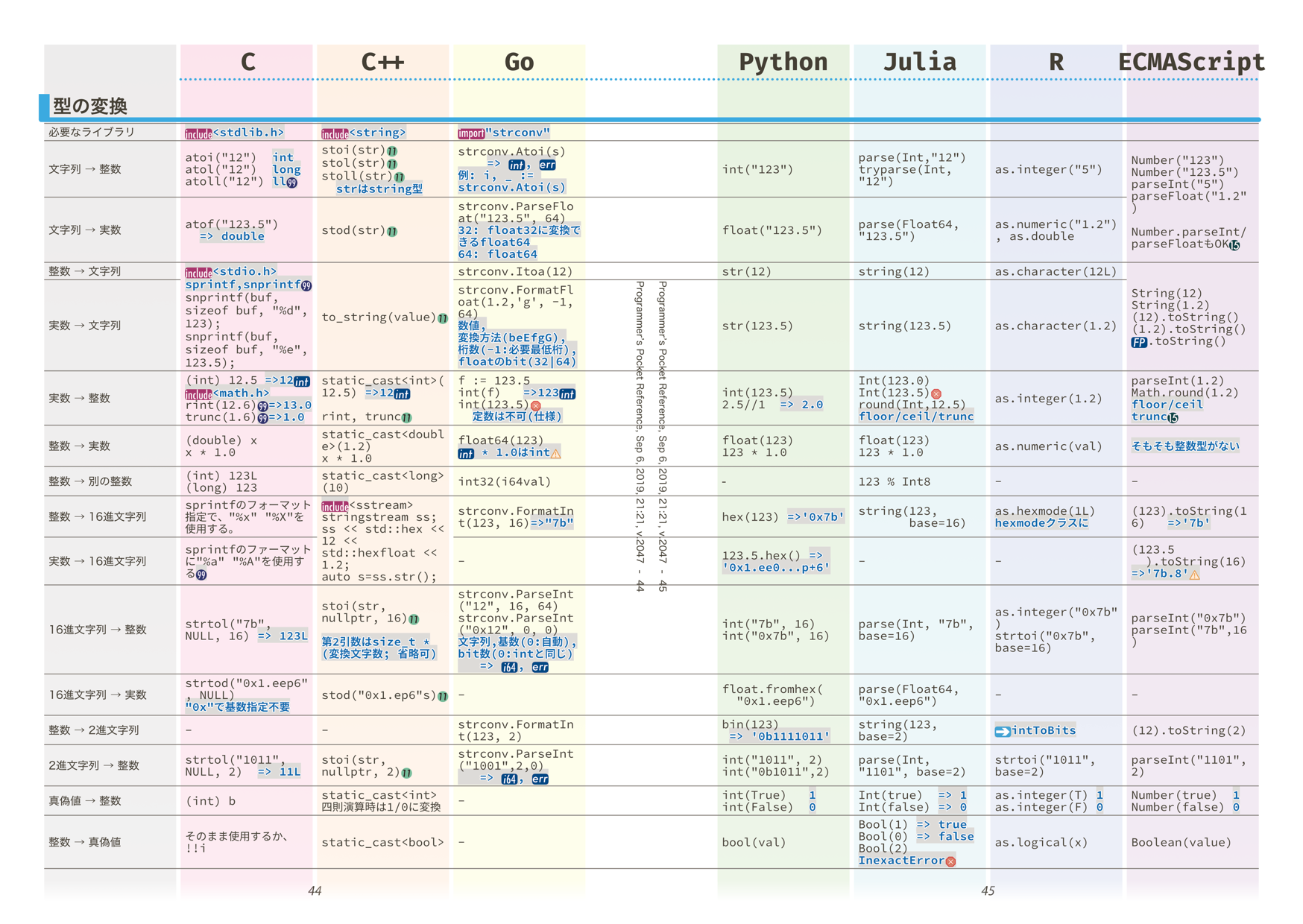This screenshot has height=924, width=1303.
Task: Click the red error icon beside InexactError
Action: coord(951,861)
